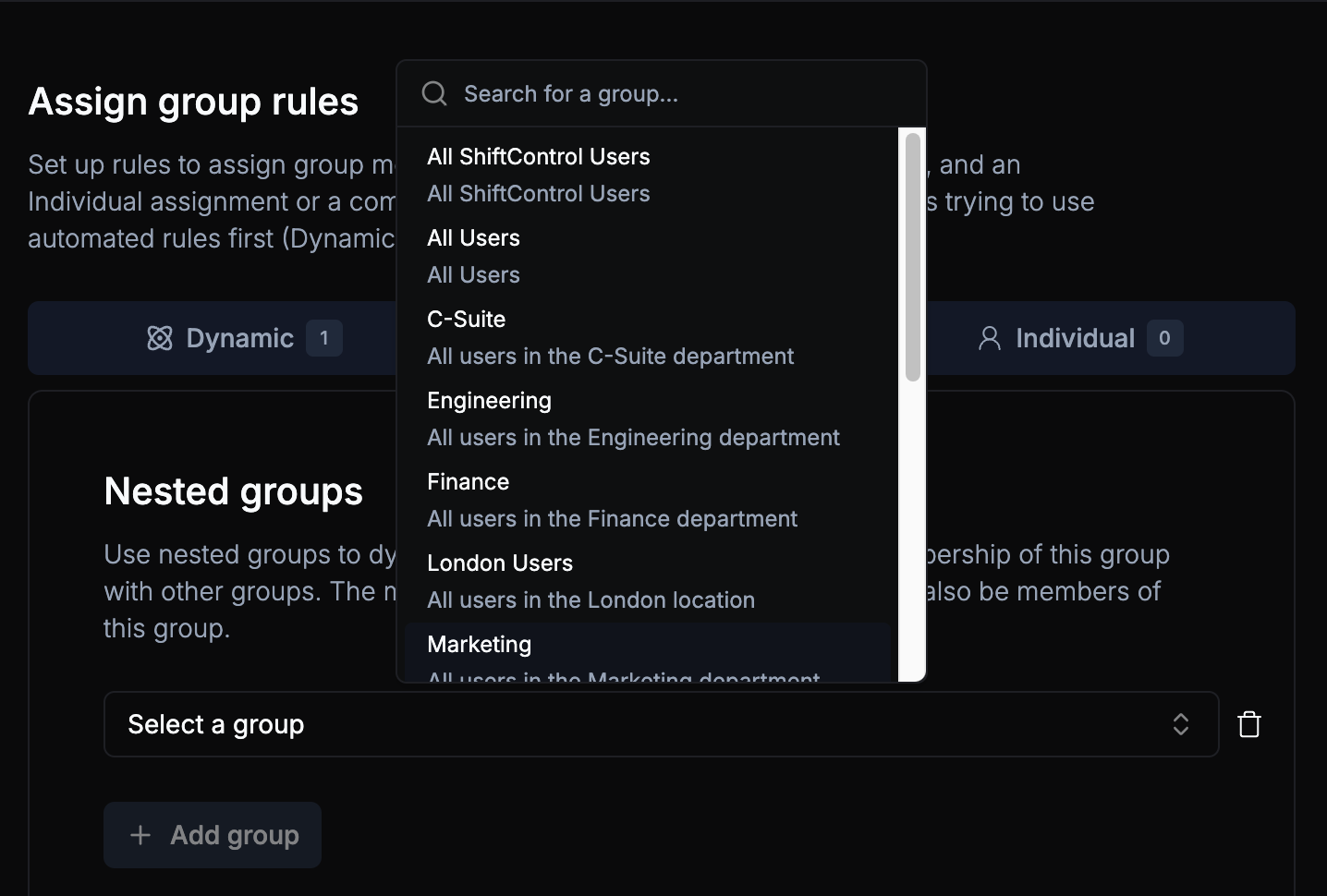Delete the nested group row with trash icon

(x=1249, y=724)
